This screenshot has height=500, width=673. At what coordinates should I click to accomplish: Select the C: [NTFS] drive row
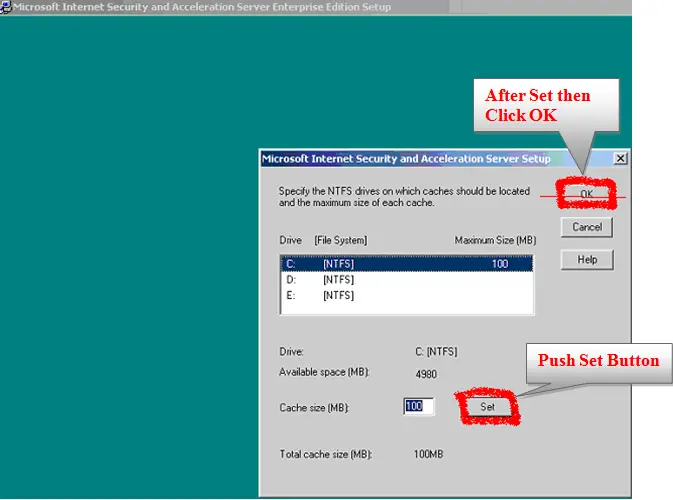pos(406,264)
